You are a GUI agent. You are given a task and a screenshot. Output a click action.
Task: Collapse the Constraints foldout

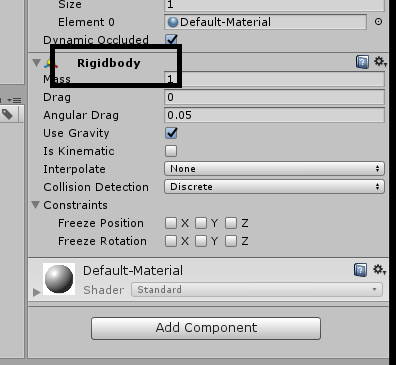pos(36,205)
